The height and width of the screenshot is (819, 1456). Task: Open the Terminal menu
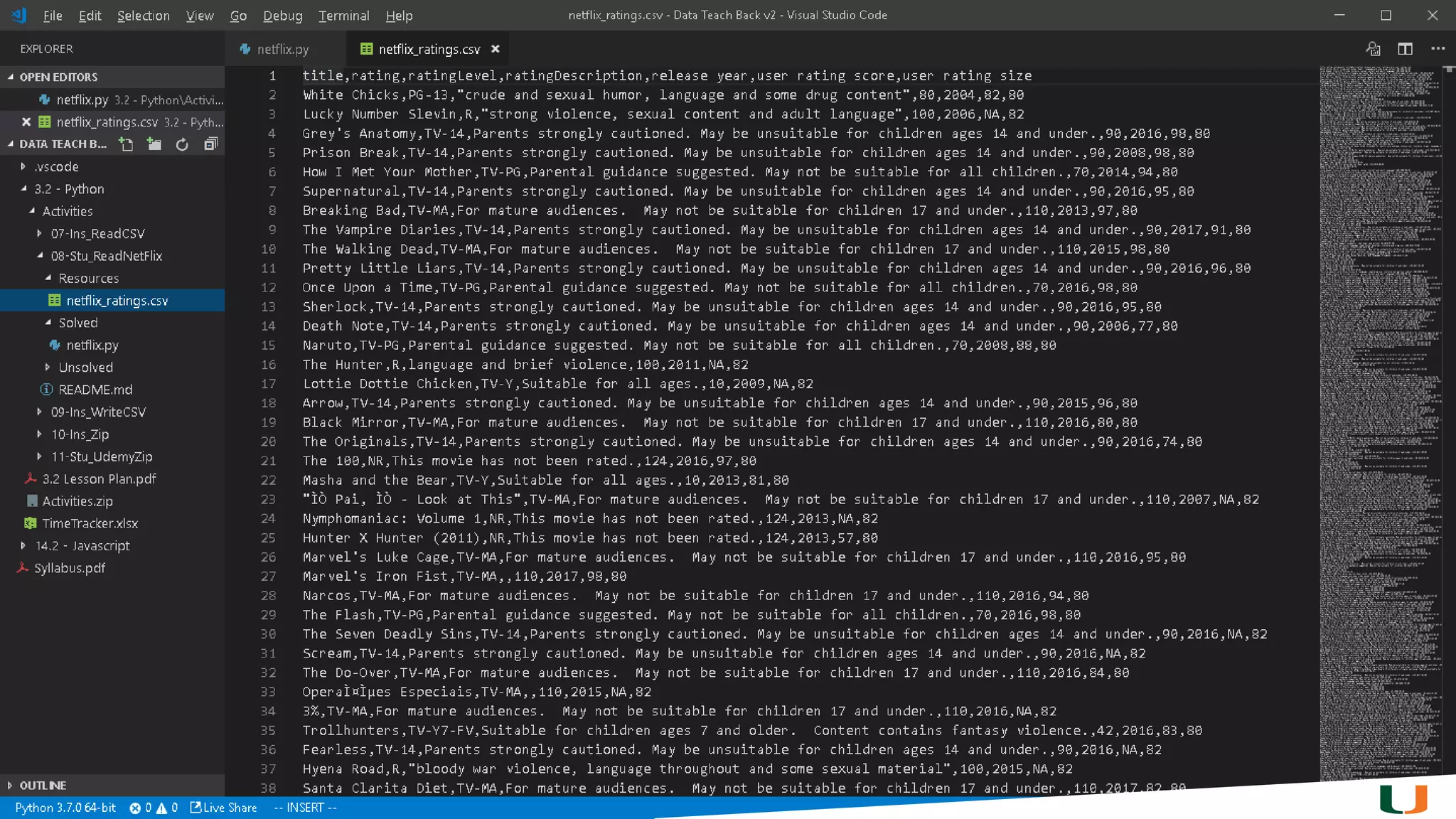click(x=343, y=16)
